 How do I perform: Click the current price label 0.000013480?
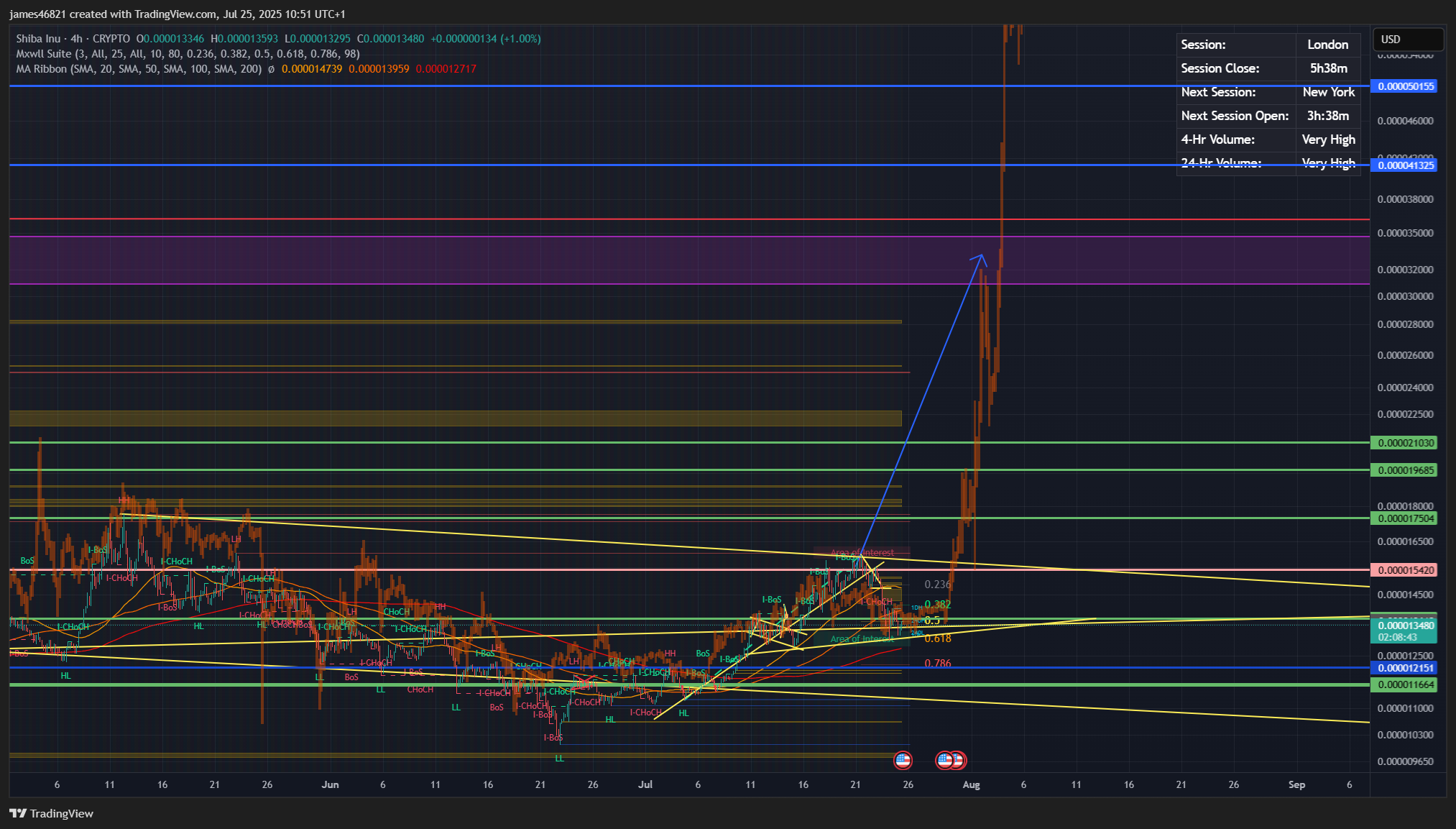[1404, 626]
